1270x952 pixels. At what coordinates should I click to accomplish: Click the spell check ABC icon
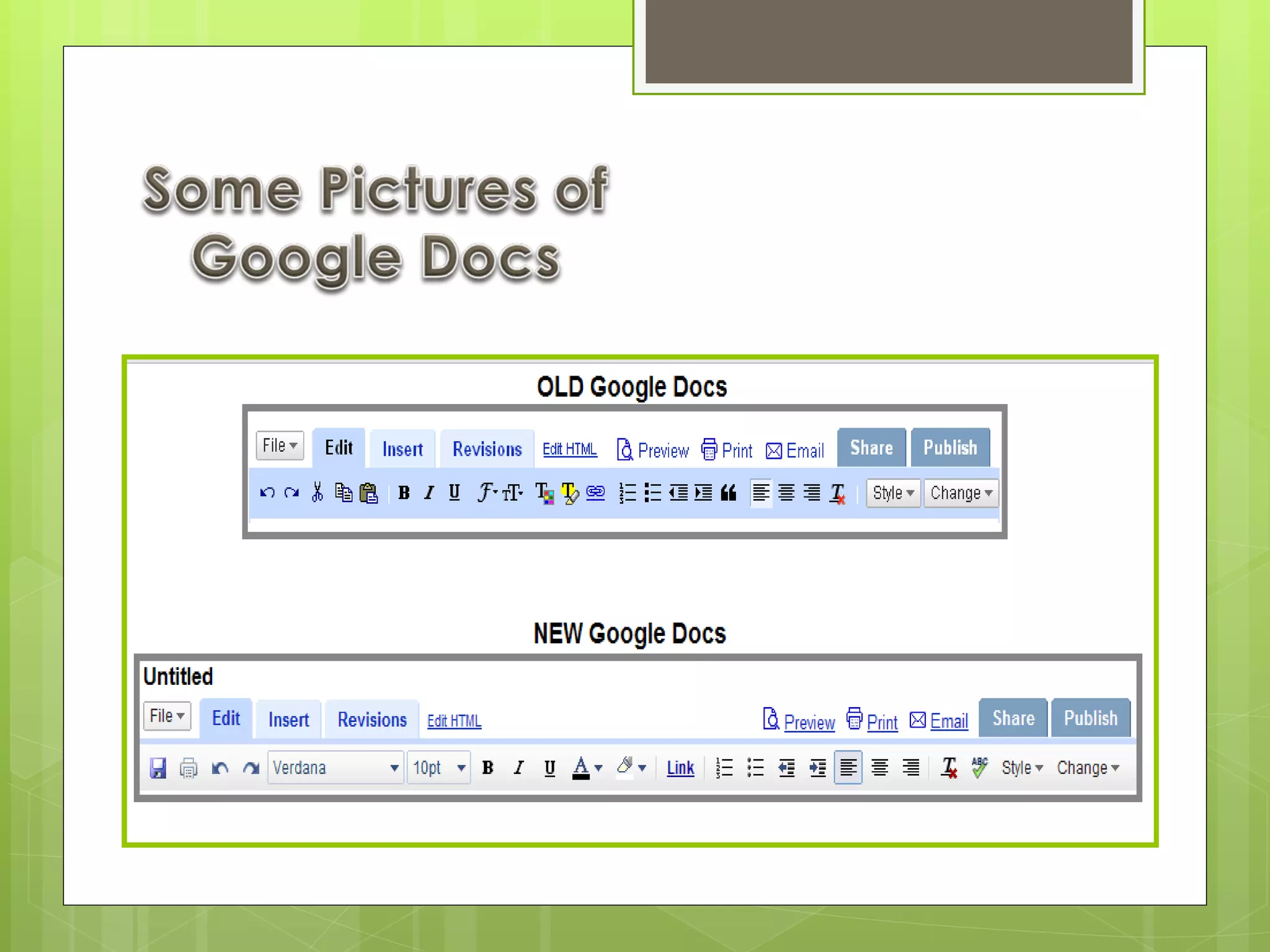[x=980, y=767]
